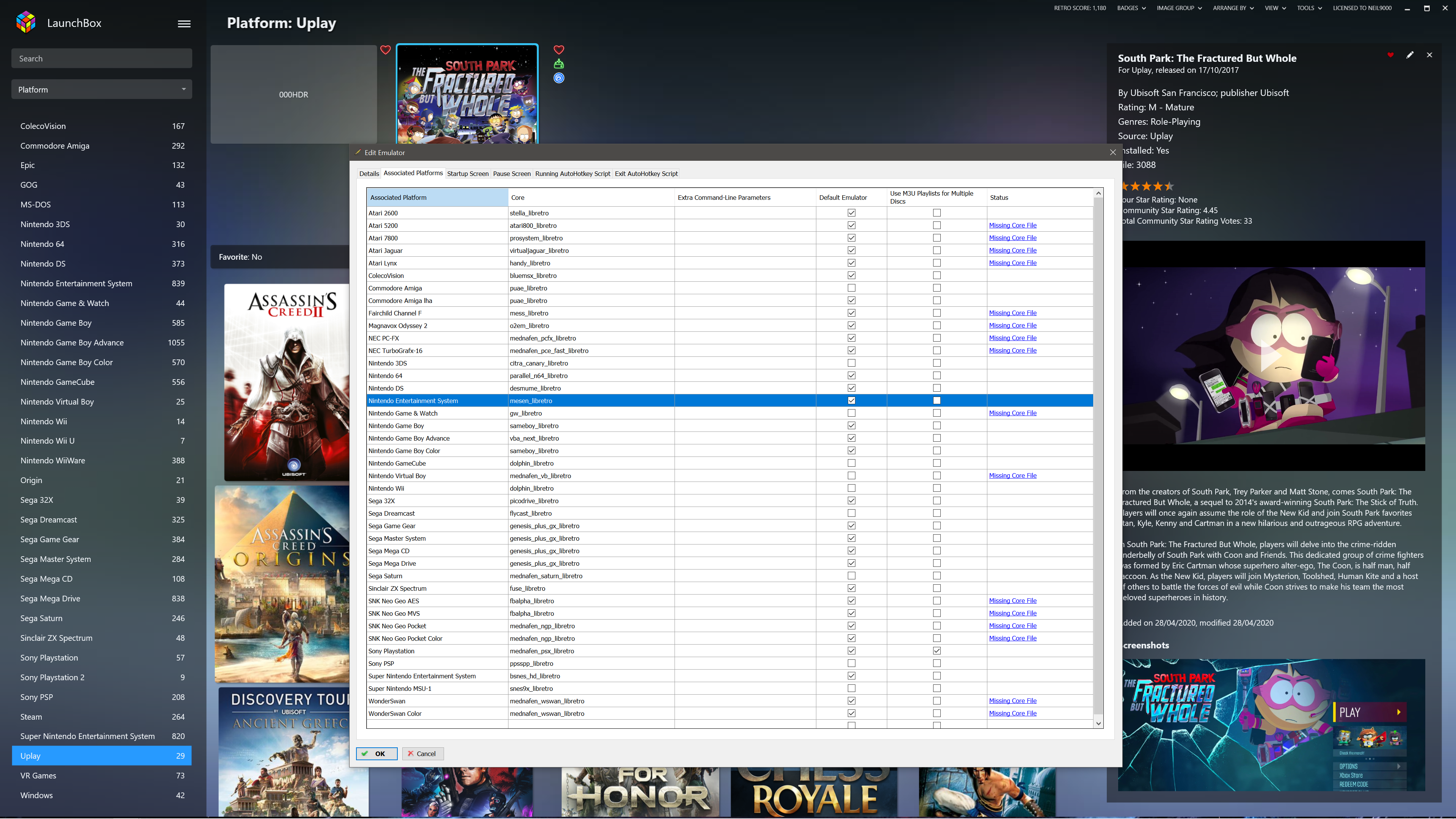Click the mednafen_psx_libretro core cell
This screenshot has height=819, width=1456.
[x=591, y=651]
